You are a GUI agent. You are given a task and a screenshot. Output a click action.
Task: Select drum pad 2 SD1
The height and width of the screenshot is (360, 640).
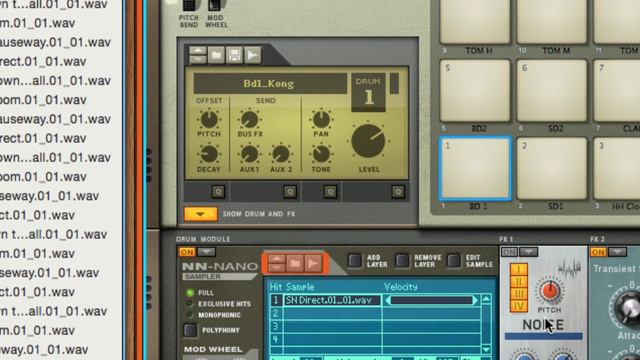pos(551,169)
